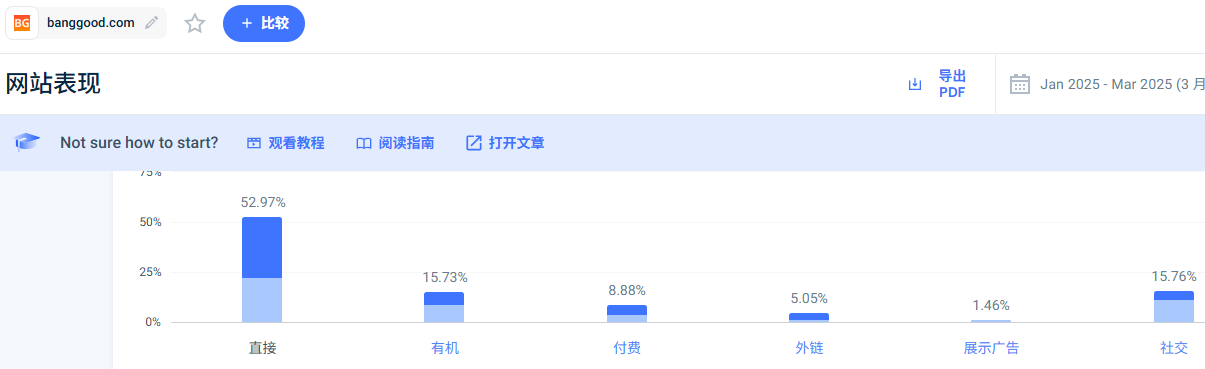Screen dimensions: 1205x369
Task: Click the 比较 compare button
Action: point(264,23)
